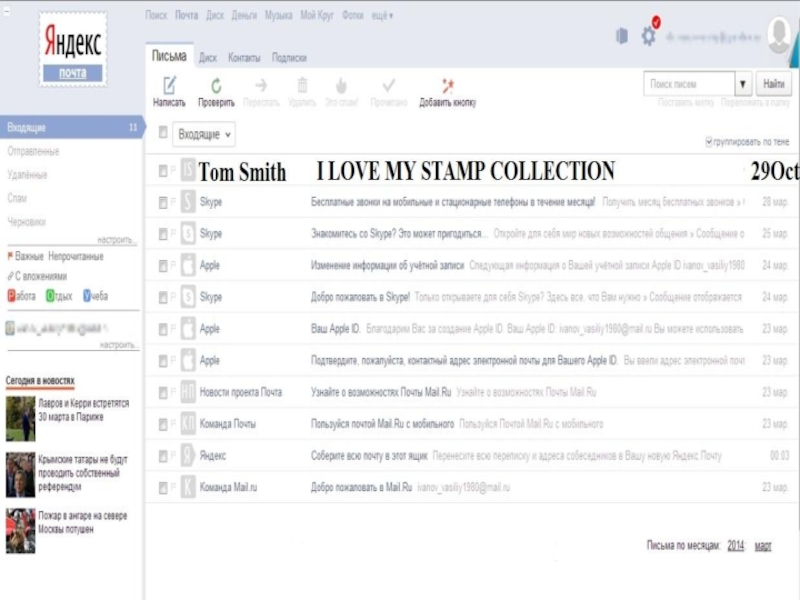Open Деньги in the top service bar
This screenshot has width=800, height=600.
244,15
